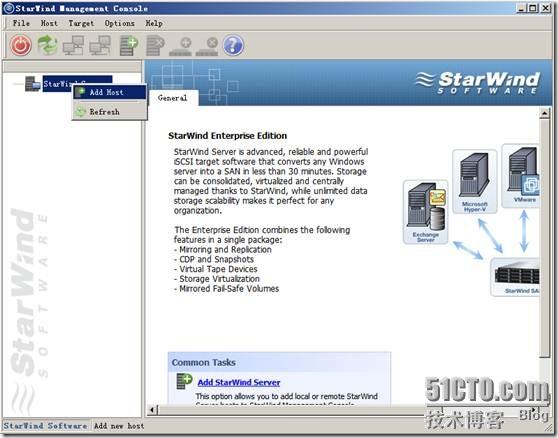The height and width of the screenshot is (438, 558).
Task: Select the StarWind Servers tree item
Action: pos(77,84)
